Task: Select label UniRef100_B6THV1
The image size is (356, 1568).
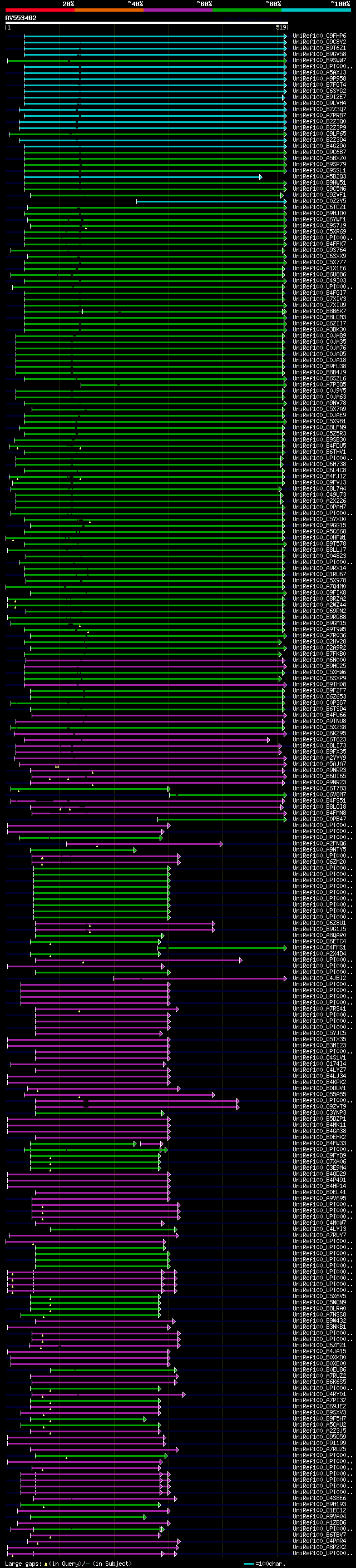Action: pyautogui.click(x=319, y=452)
